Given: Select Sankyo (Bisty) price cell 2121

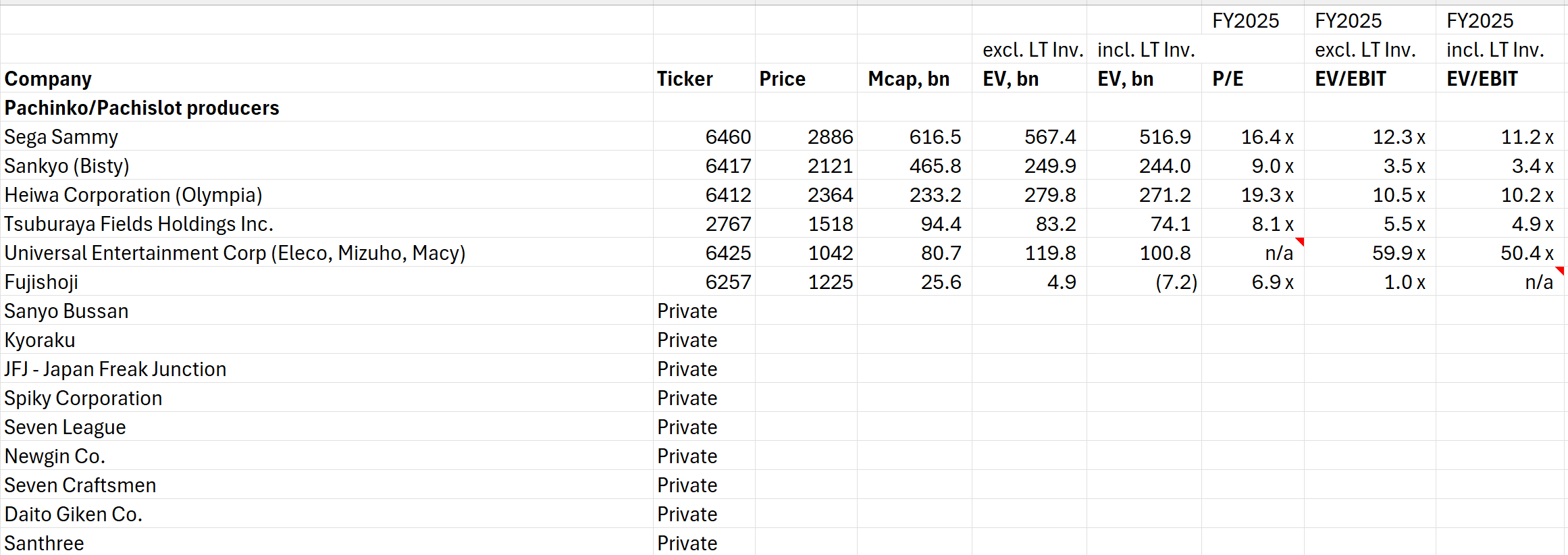Looking at the screenshot, I should 806,165.
